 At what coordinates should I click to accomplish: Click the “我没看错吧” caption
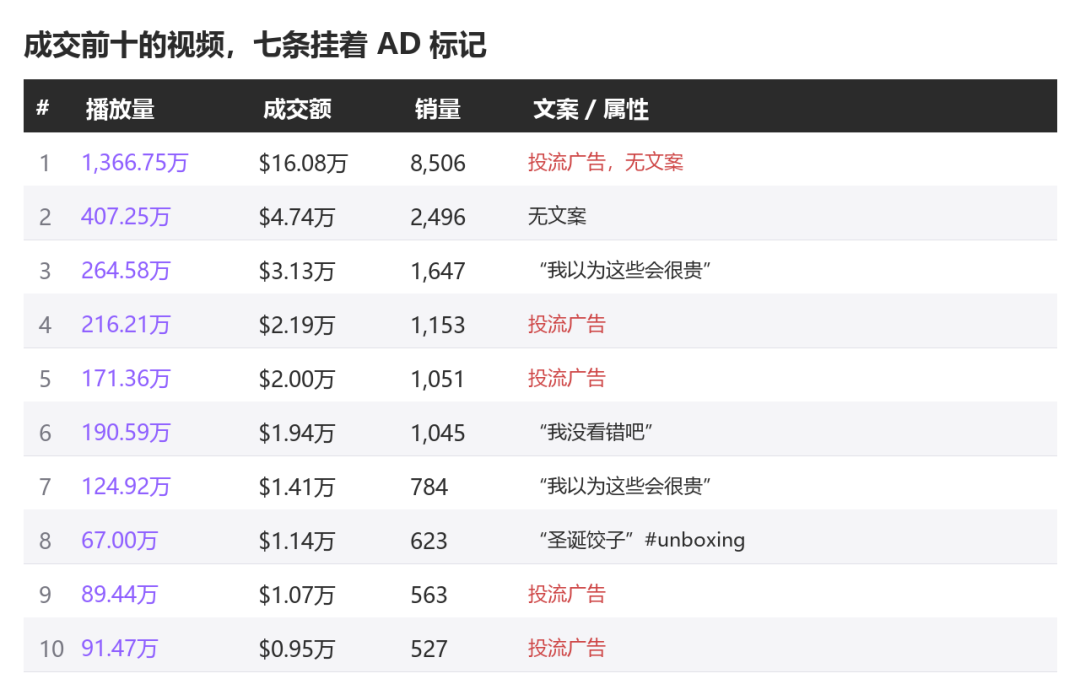tap(596, 432)
